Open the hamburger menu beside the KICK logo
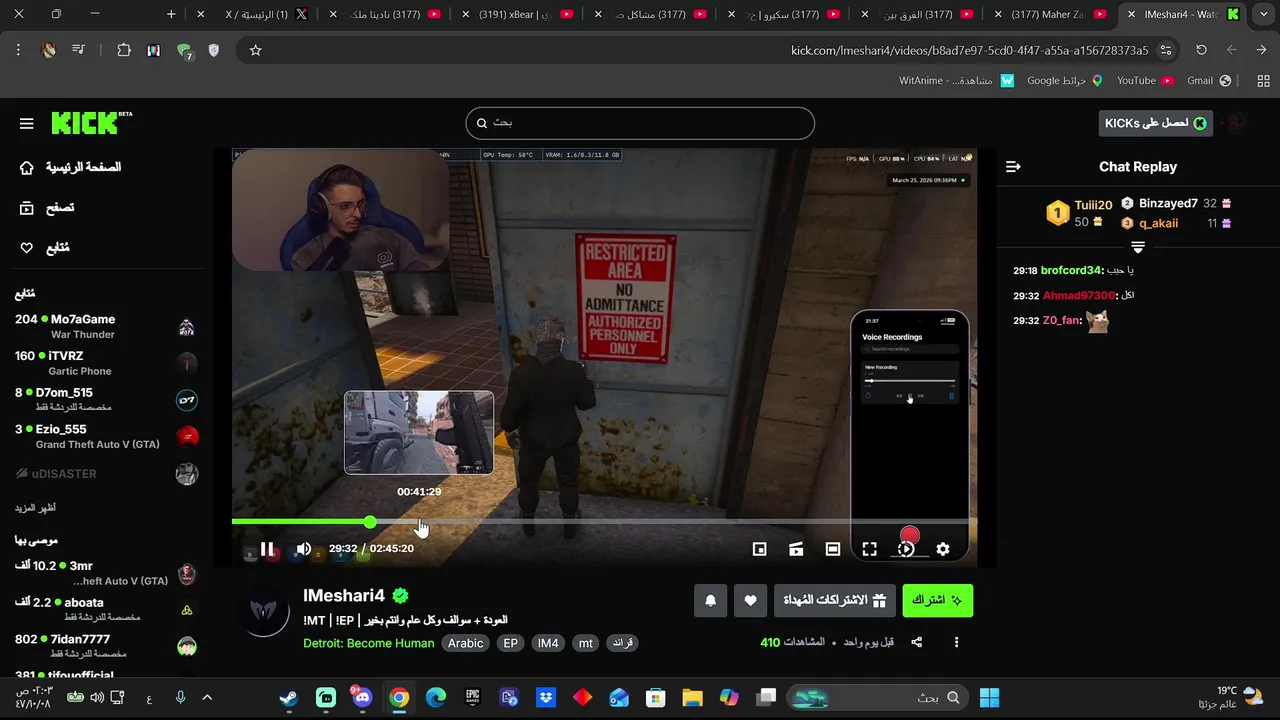 click(27, 123)
